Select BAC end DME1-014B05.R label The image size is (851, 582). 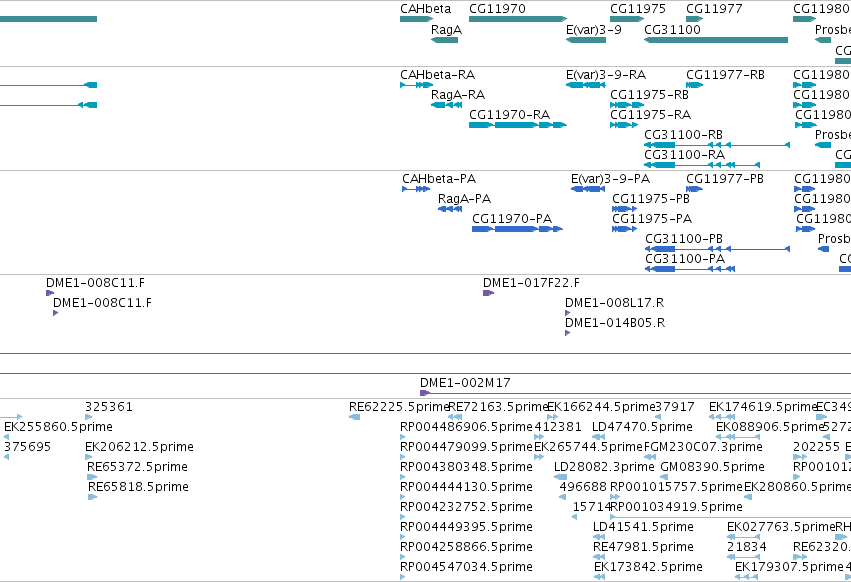(x=614, y=324)
